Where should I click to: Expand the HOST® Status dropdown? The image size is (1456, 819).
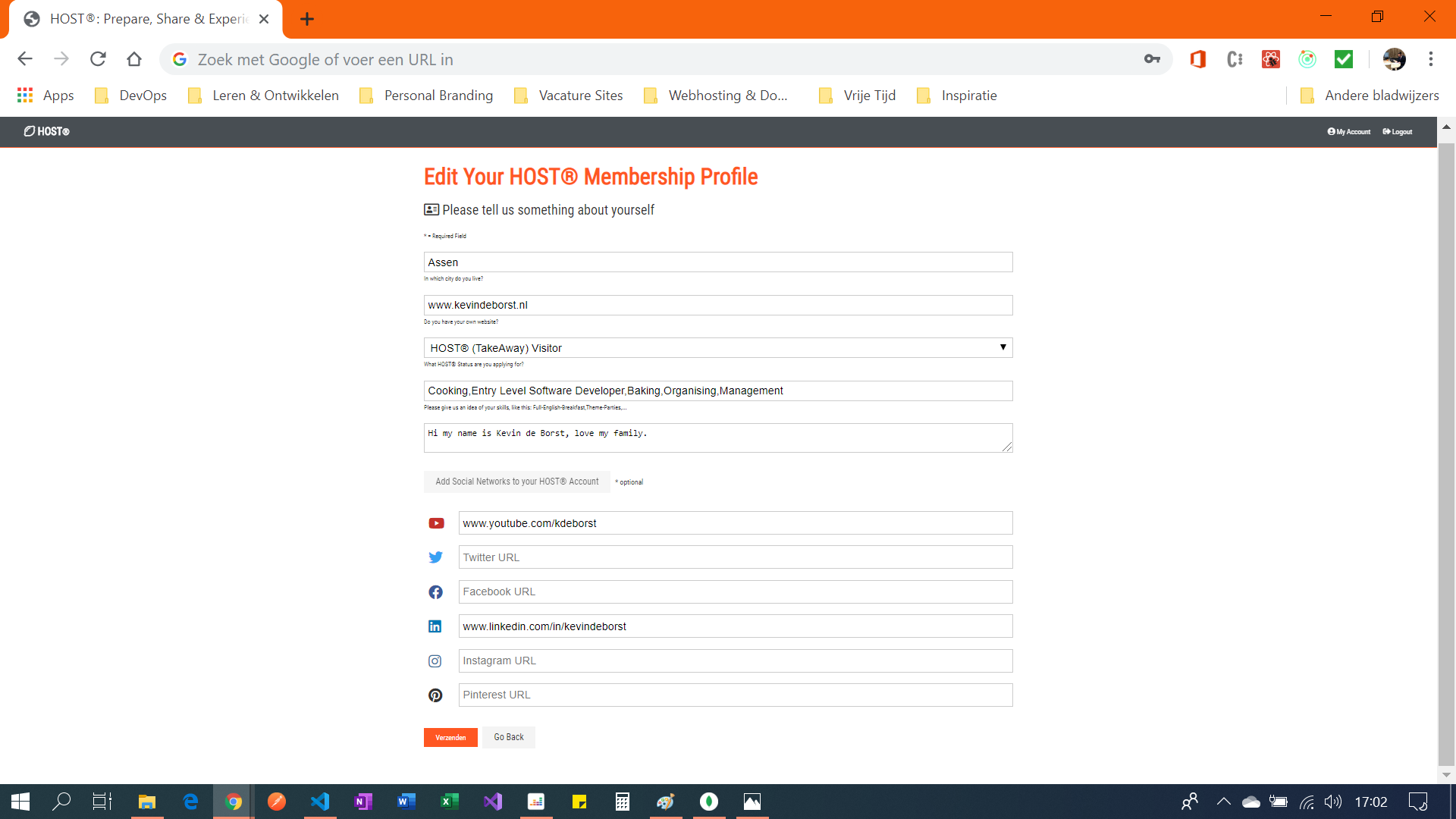(718, 348)
